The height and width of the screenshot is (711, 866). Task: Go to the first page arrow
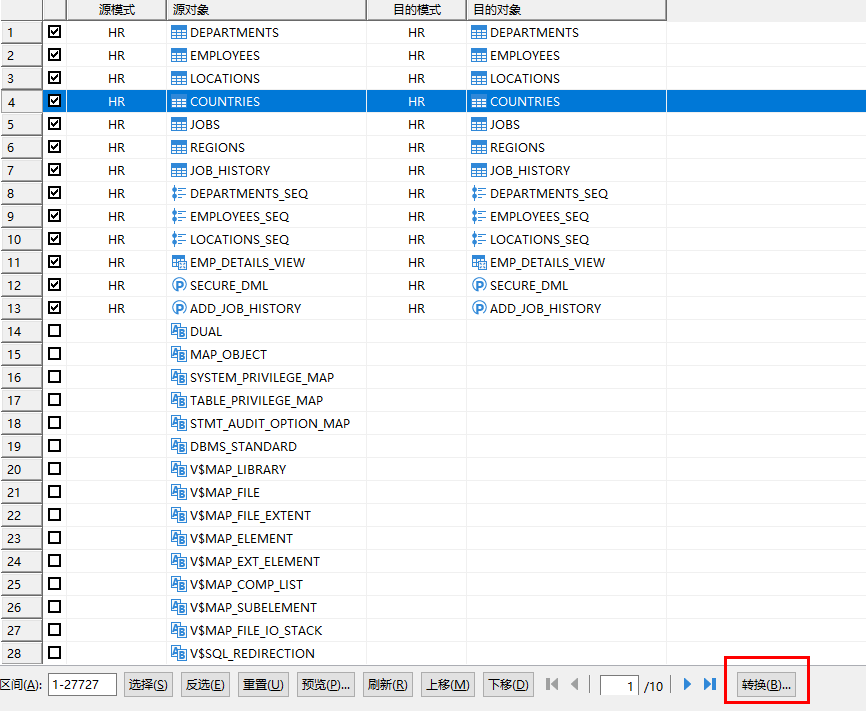coord(552,684)
